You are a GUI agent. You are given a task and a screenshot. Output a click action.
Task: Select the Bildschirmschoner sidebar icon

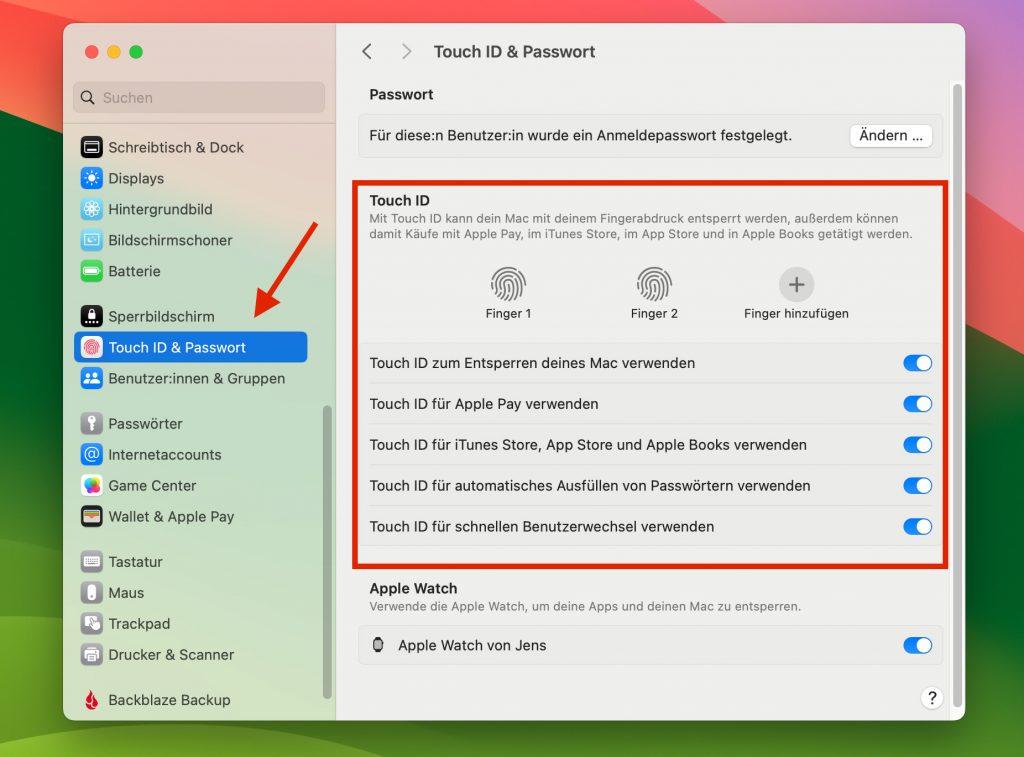(x=91, y=240)
